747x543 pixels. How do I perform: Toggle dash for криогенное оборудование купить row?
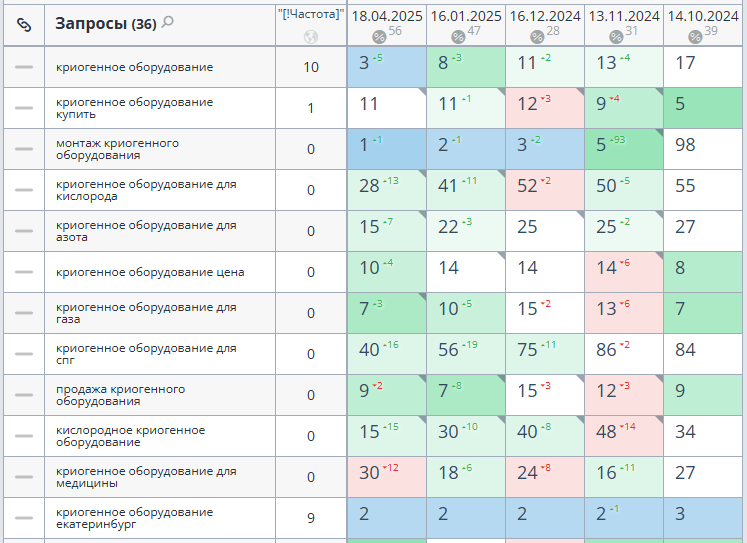click(x=24, y=108)
